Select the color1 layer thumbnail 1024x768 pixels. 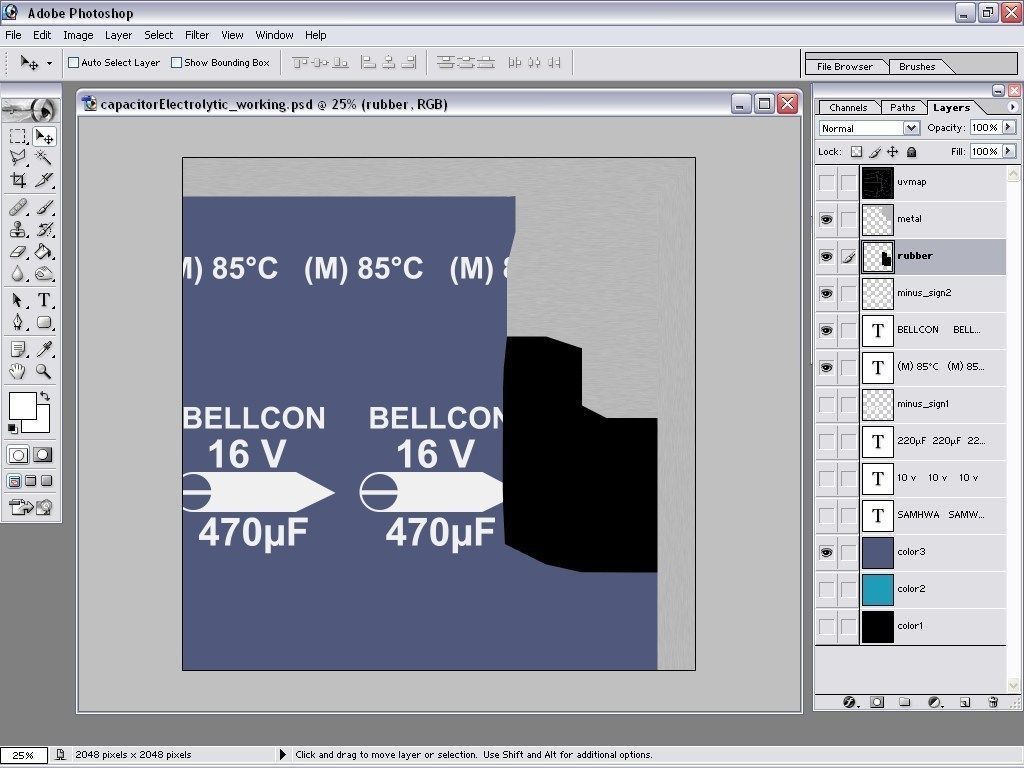pos(878,626)
